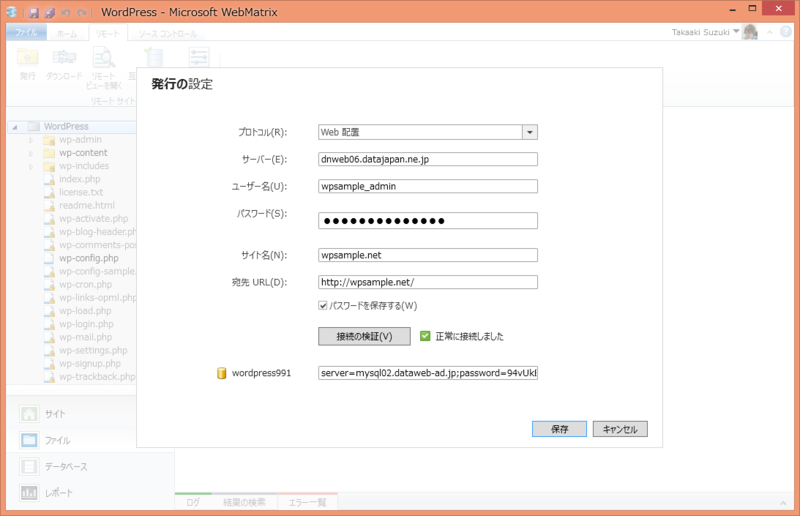Viewport: 800px width, 516px height.
Task: Expand the wp-content folder arrow
Action: pos(31,153)
